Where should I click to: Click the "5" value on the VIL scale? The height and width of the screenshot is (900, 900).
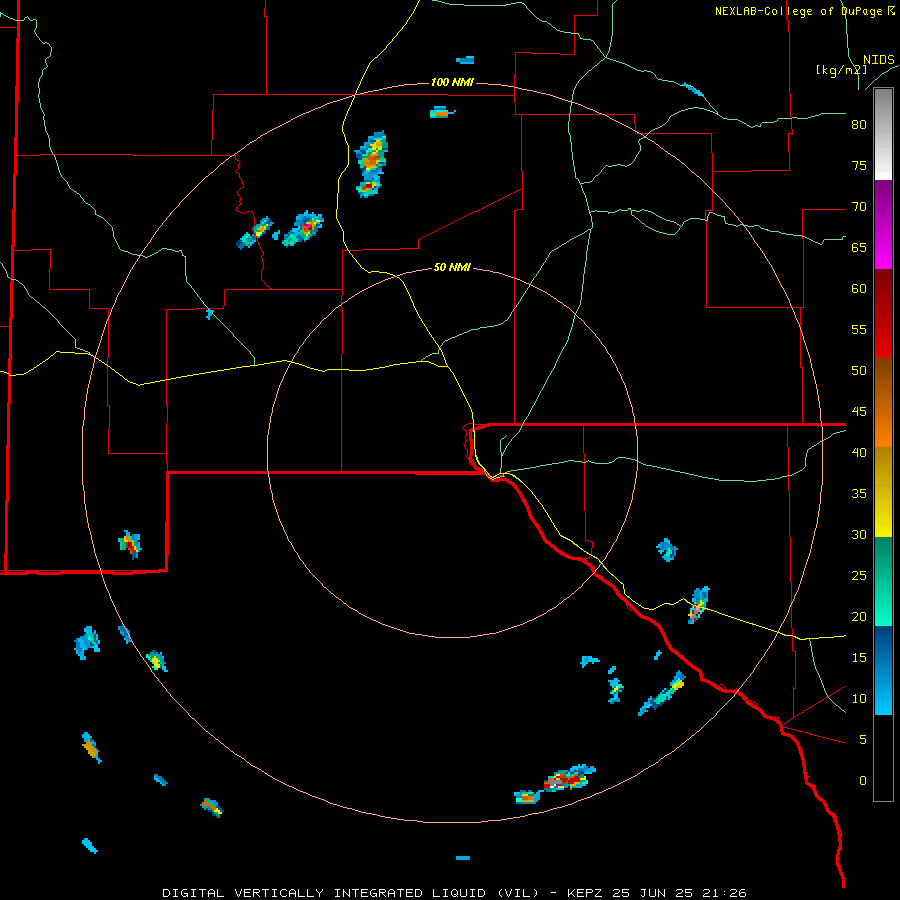click(863, 740)
